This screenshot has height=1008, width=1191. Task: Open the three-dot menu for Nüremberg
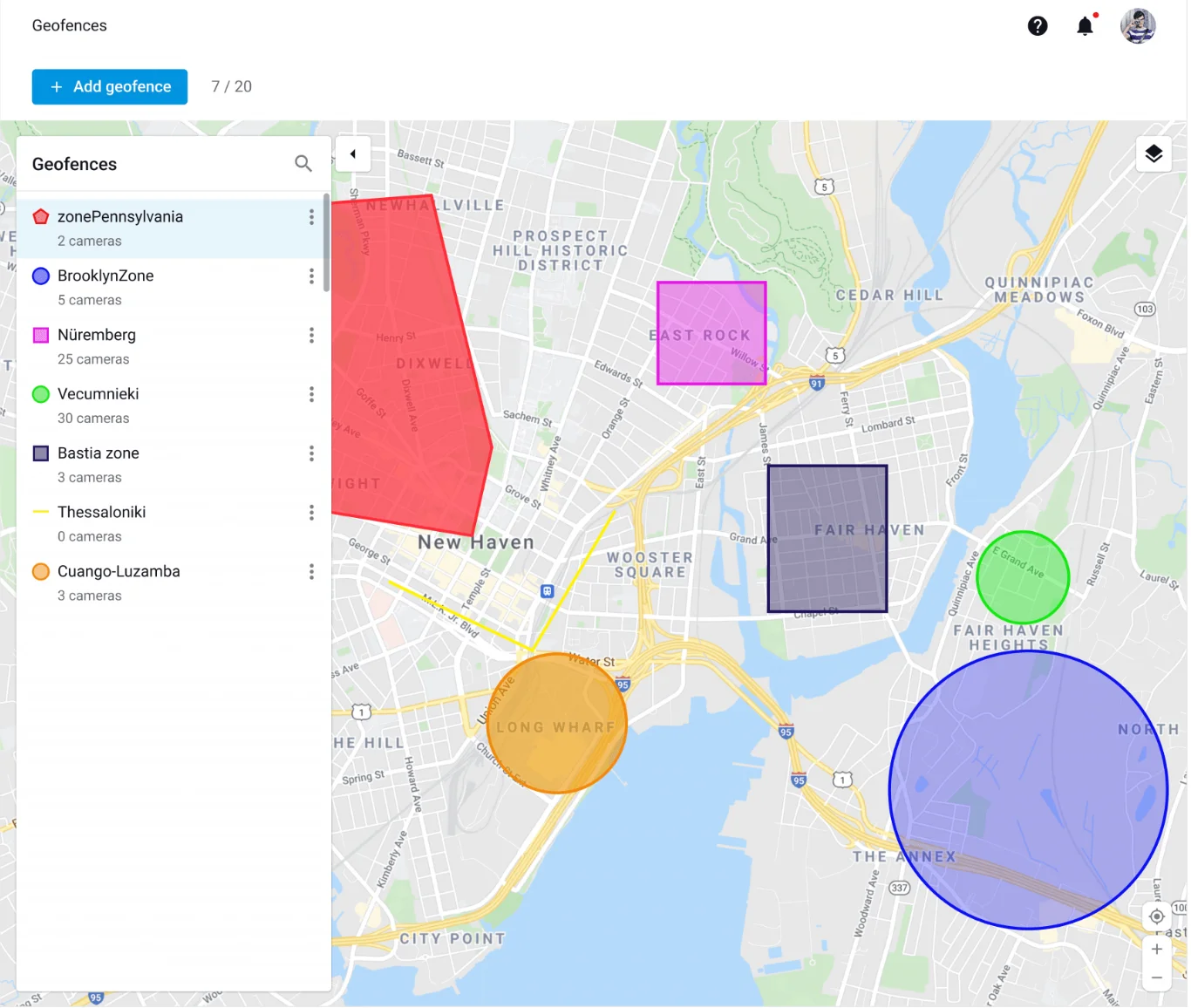click(x=311, y=335)
